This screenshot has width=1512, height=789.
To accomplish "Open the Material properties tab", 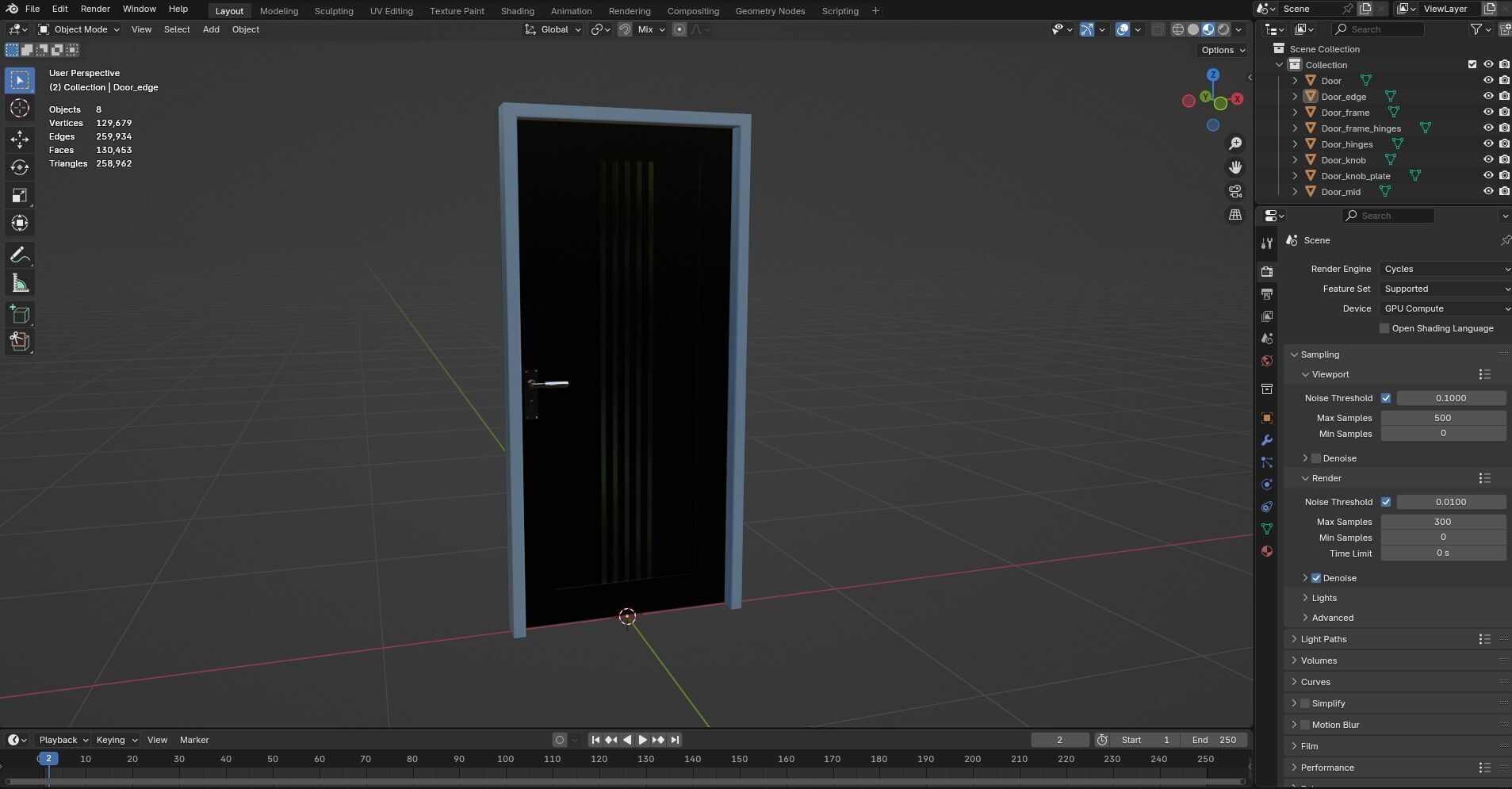I will point(1267,551).
